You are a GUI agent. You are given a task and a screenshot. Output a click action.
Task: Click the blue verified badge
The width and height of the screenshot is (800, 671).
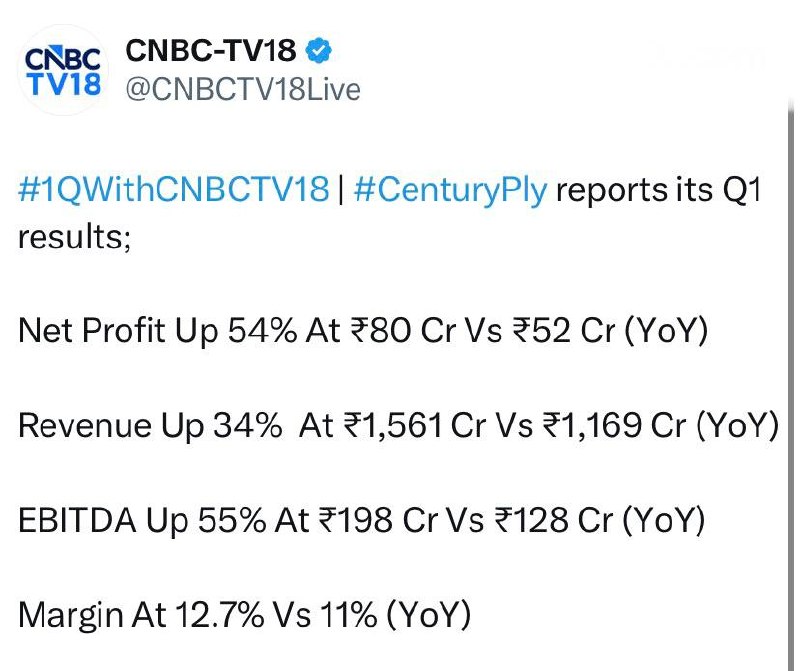319,51
